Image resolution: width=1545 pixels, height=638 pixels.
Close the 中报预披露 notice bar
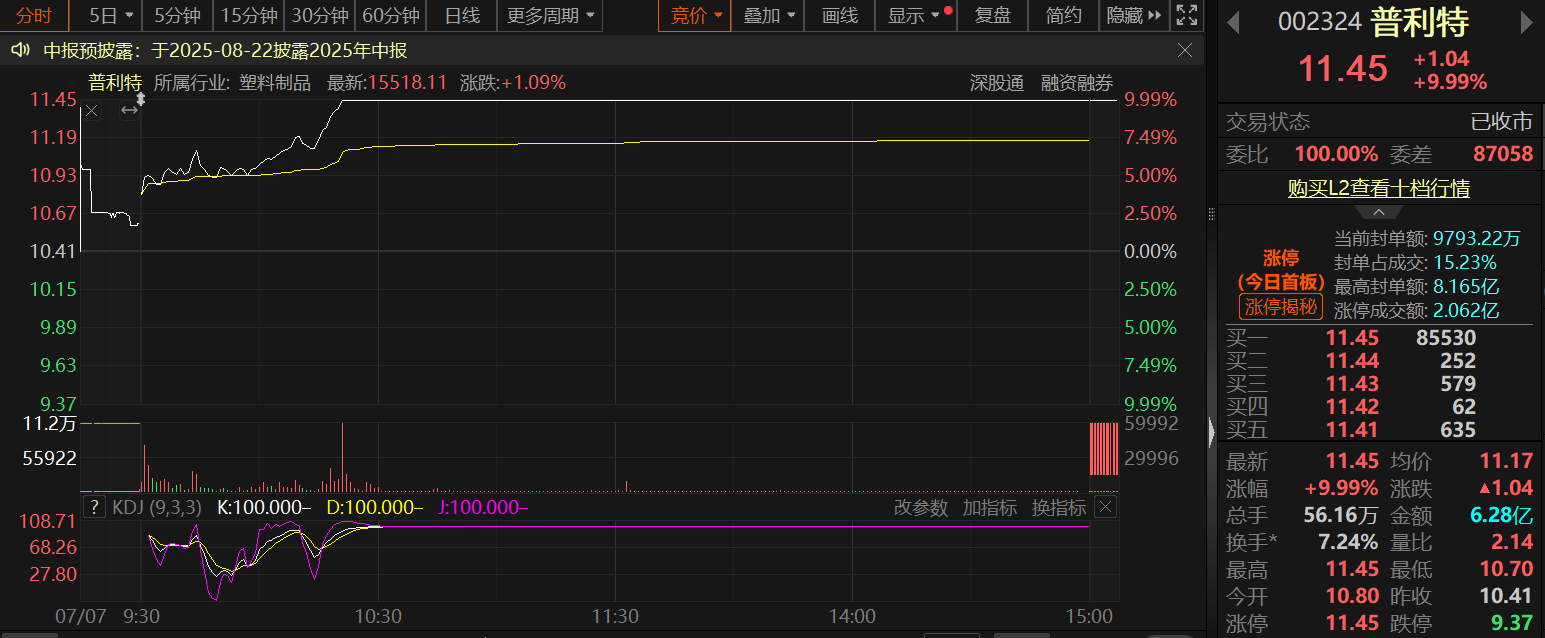[x=1185, y=50]
